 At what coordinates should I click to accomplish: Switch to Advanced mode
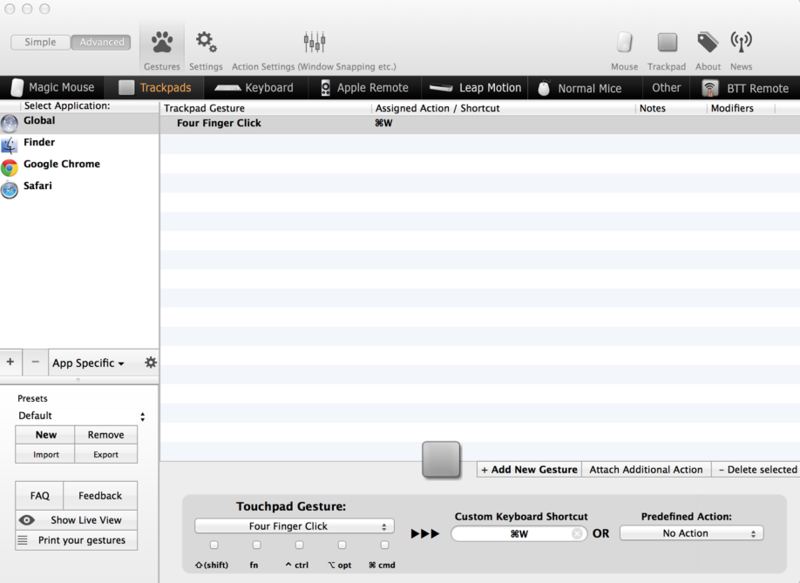[101, 42]
